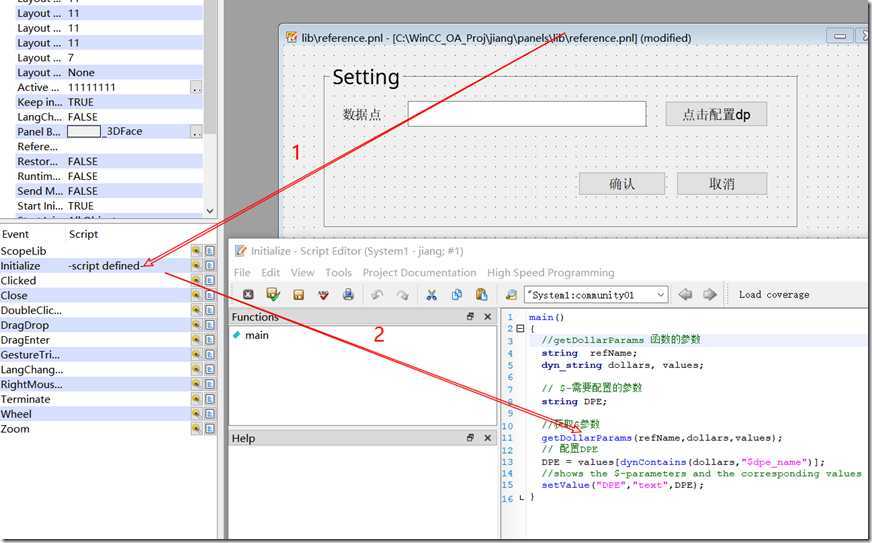Image resolution: width=872 pixels, height=543 pixels.
Task: Run syntax check with red checkmark icon
Action: 324,295
